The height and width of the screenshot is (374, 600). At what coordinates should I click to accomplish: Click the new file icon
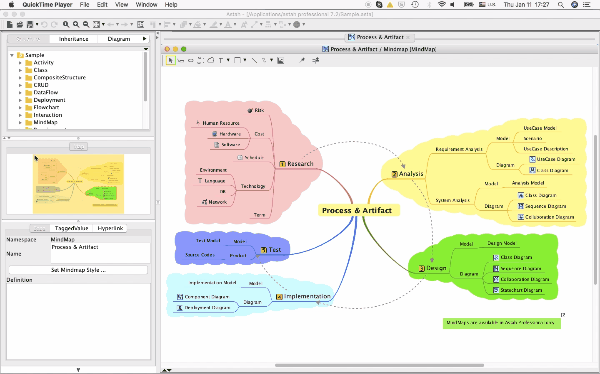point(10,24)
